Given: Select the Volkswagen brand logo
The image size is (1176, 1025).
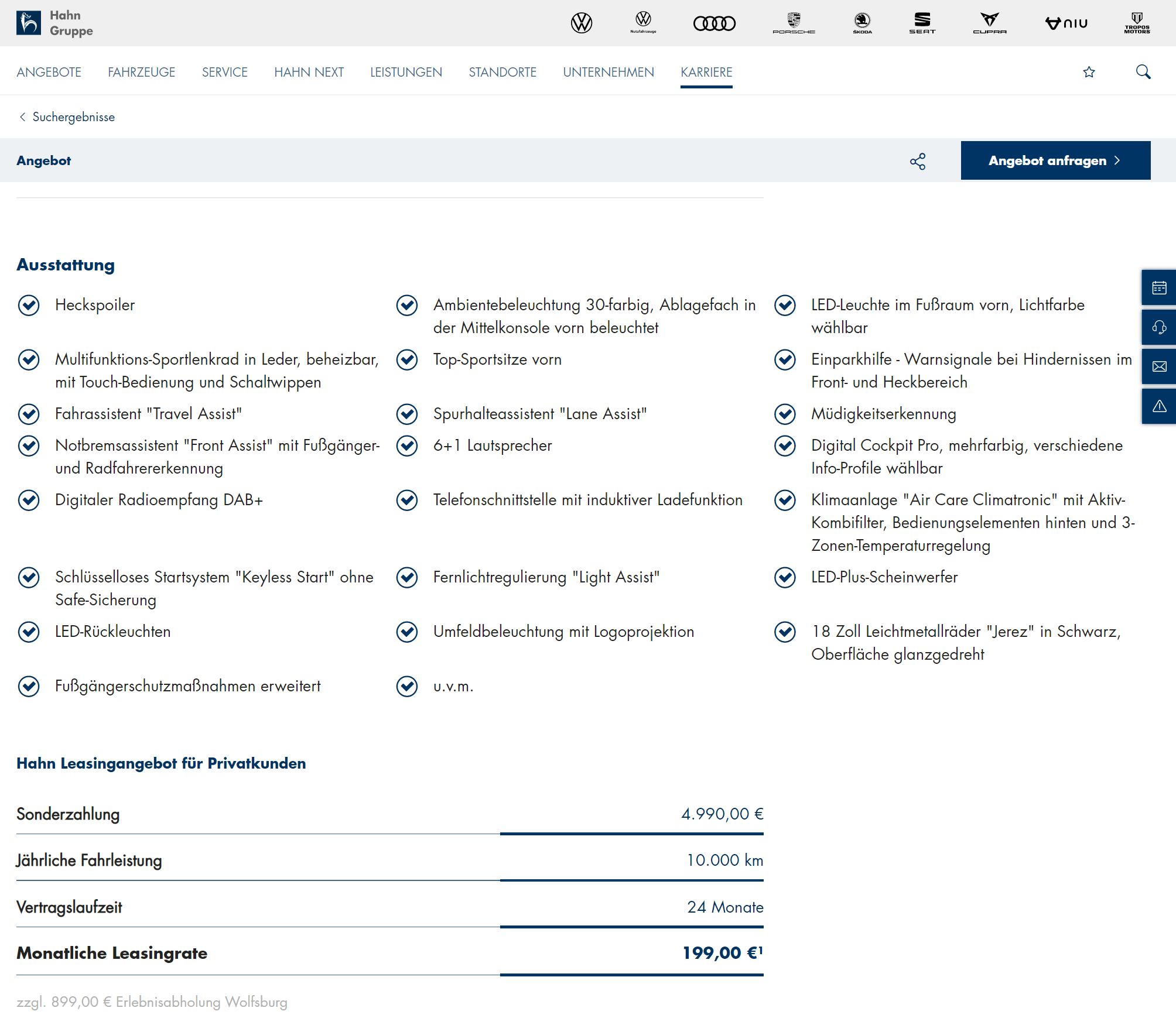Looking at the screenshot, I should tap(582, 23).
